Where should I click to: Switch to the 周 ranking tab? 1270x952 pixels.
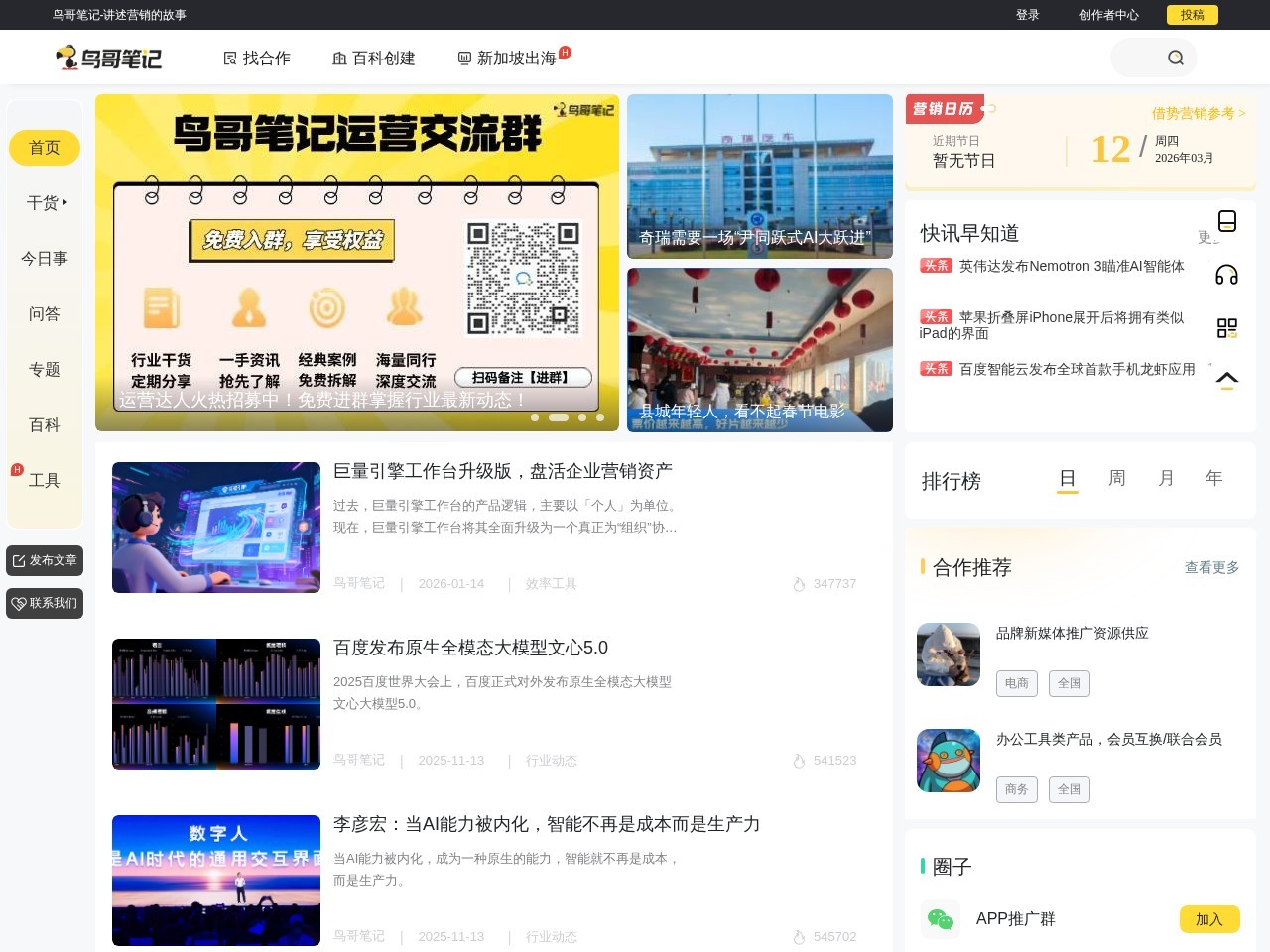[1116, 478]
